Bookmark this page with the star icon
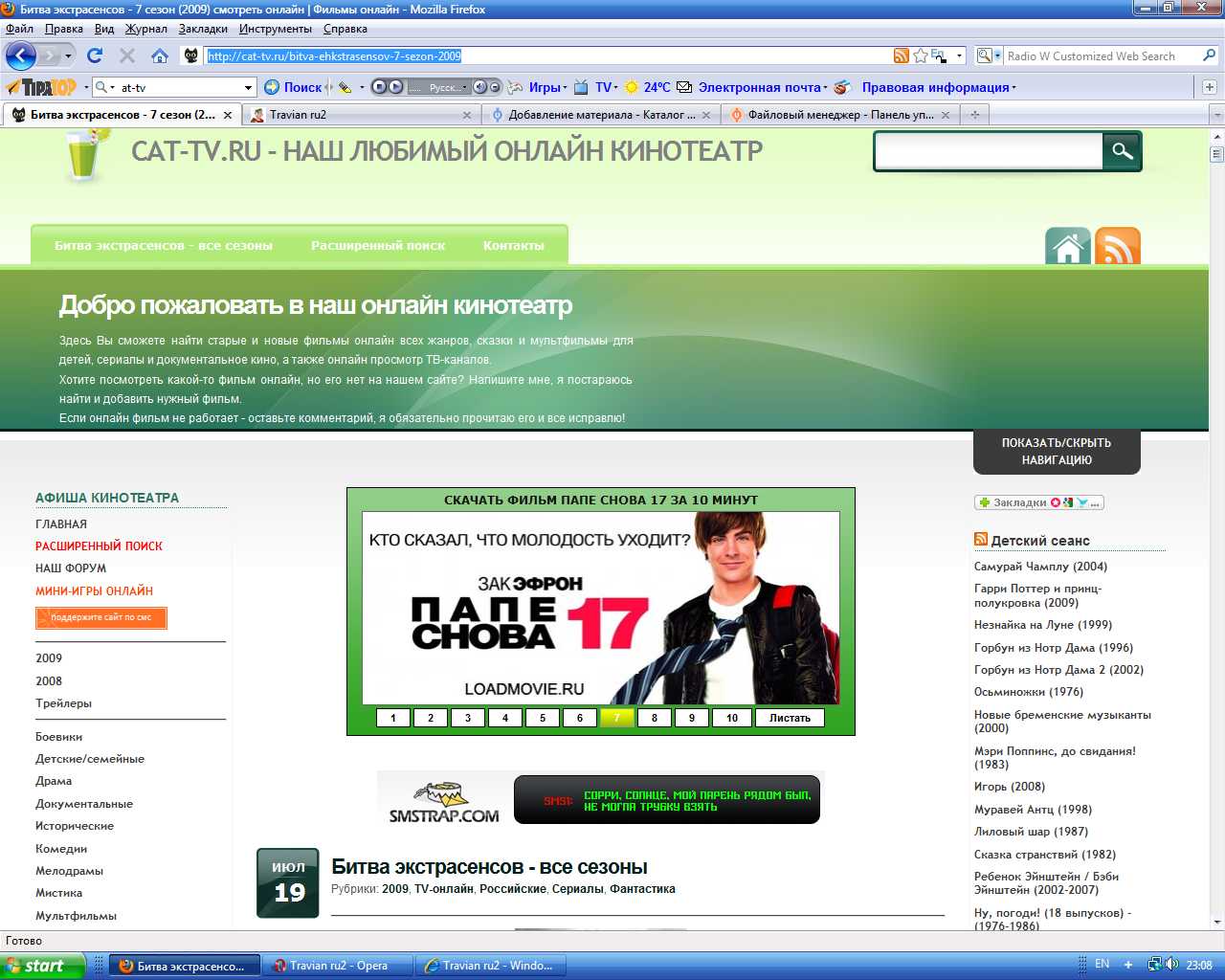The width and height of the screenshot is (1225, 980). 921,56
